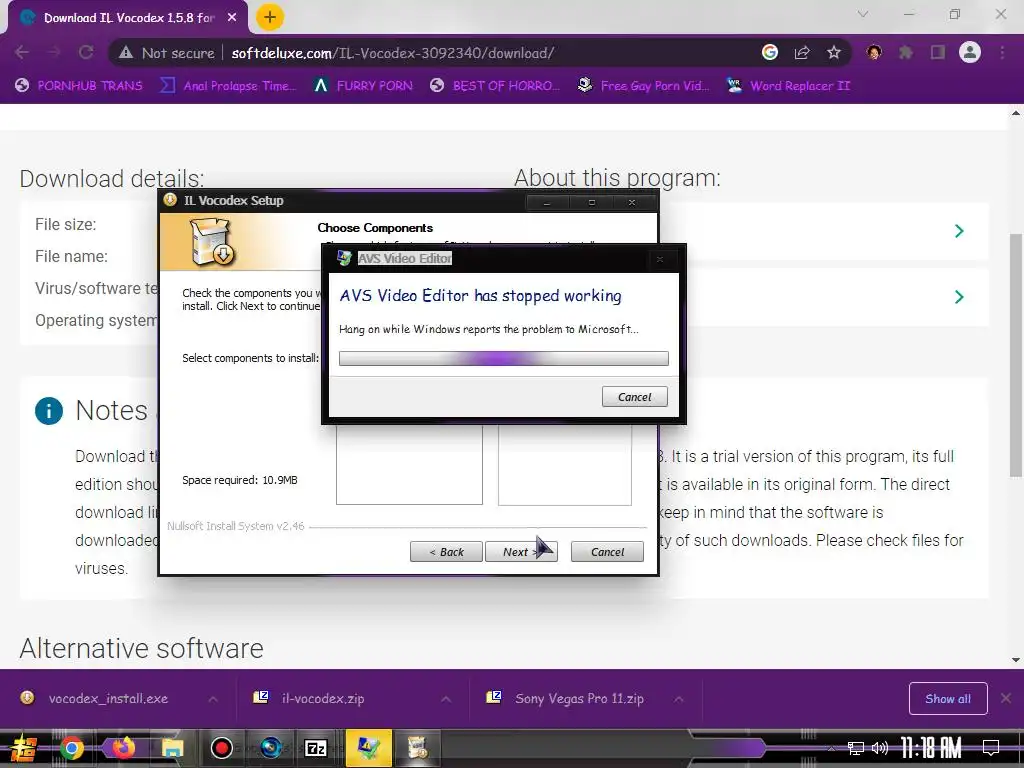This screenshot has width=1024, height=768.
Task: Click the scrollbar up arrow
Action: (x=1016, y=113)
